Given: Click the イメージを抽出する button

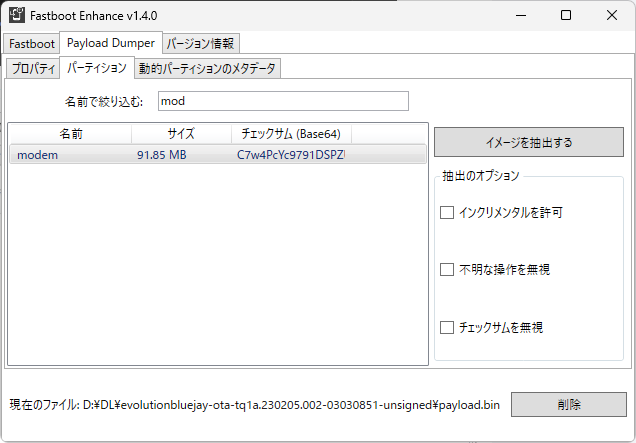Looking at the screenshot, I should click(x=529, y=142).
